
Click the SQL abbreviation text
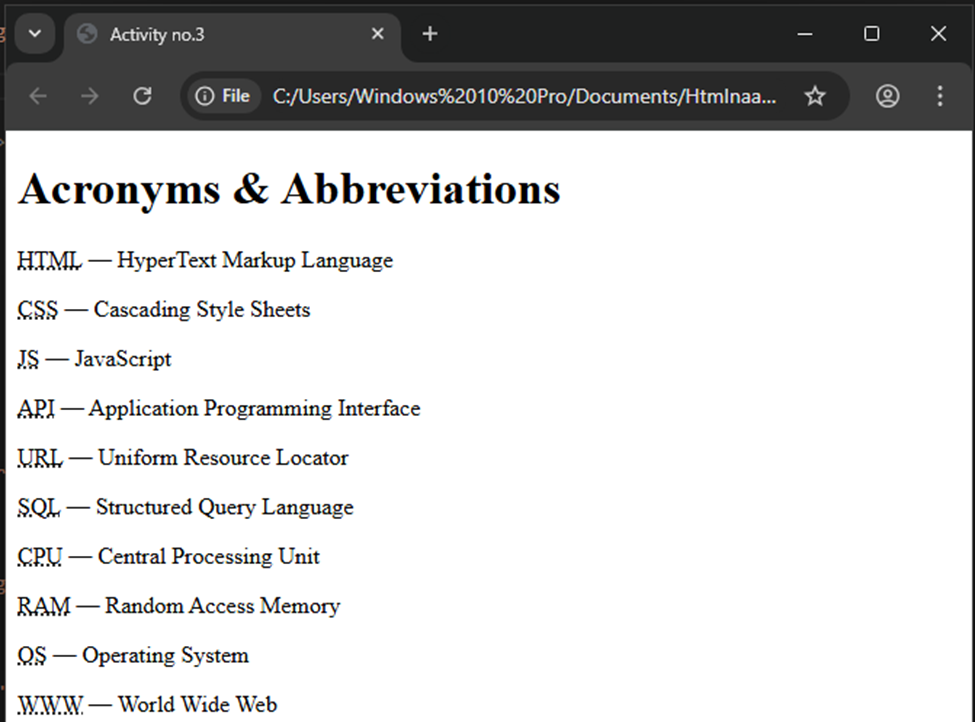(x=39, y=508)
